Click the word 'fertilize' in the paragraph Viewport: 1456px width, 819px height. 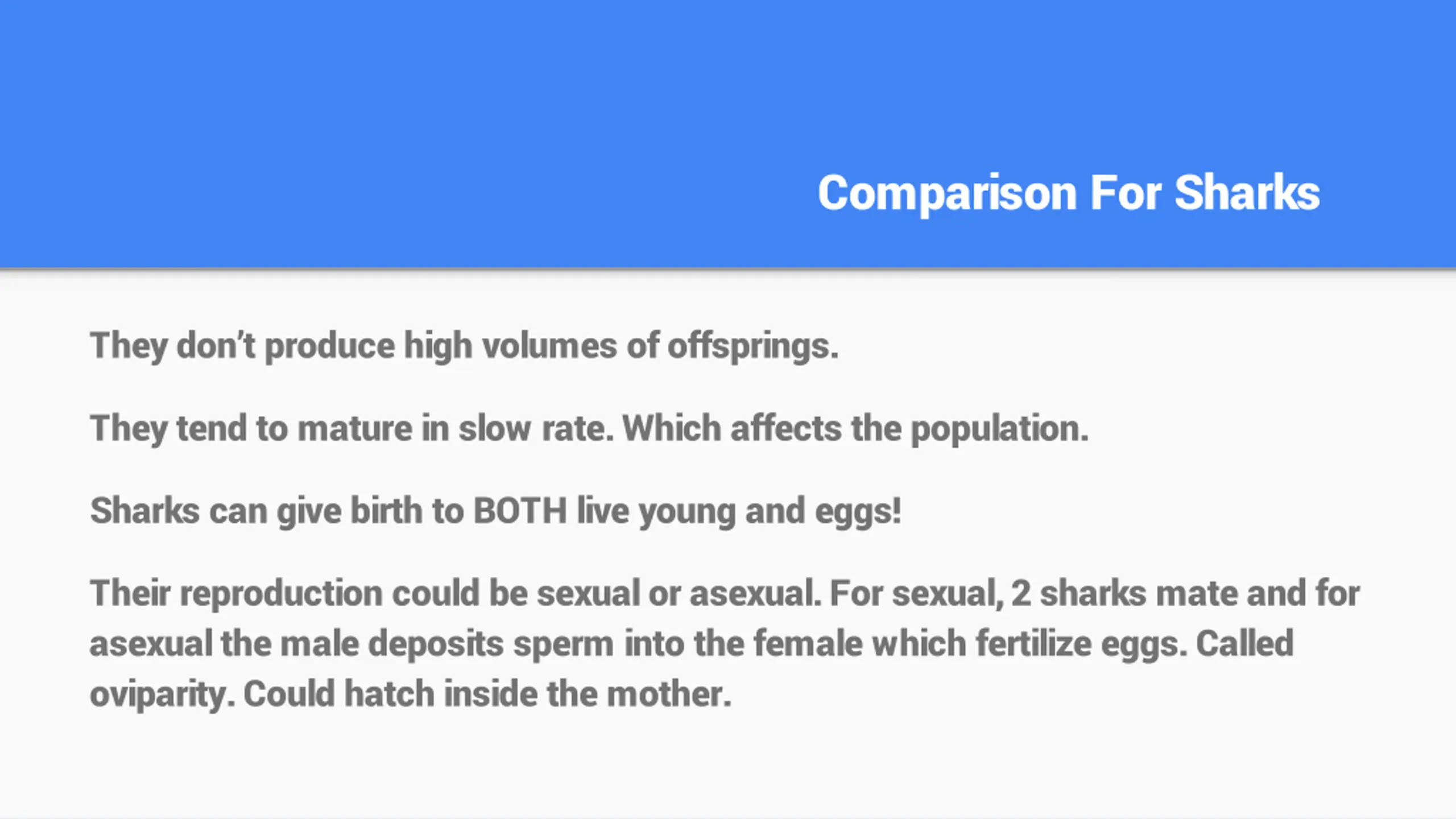[x=1034, y=644]
